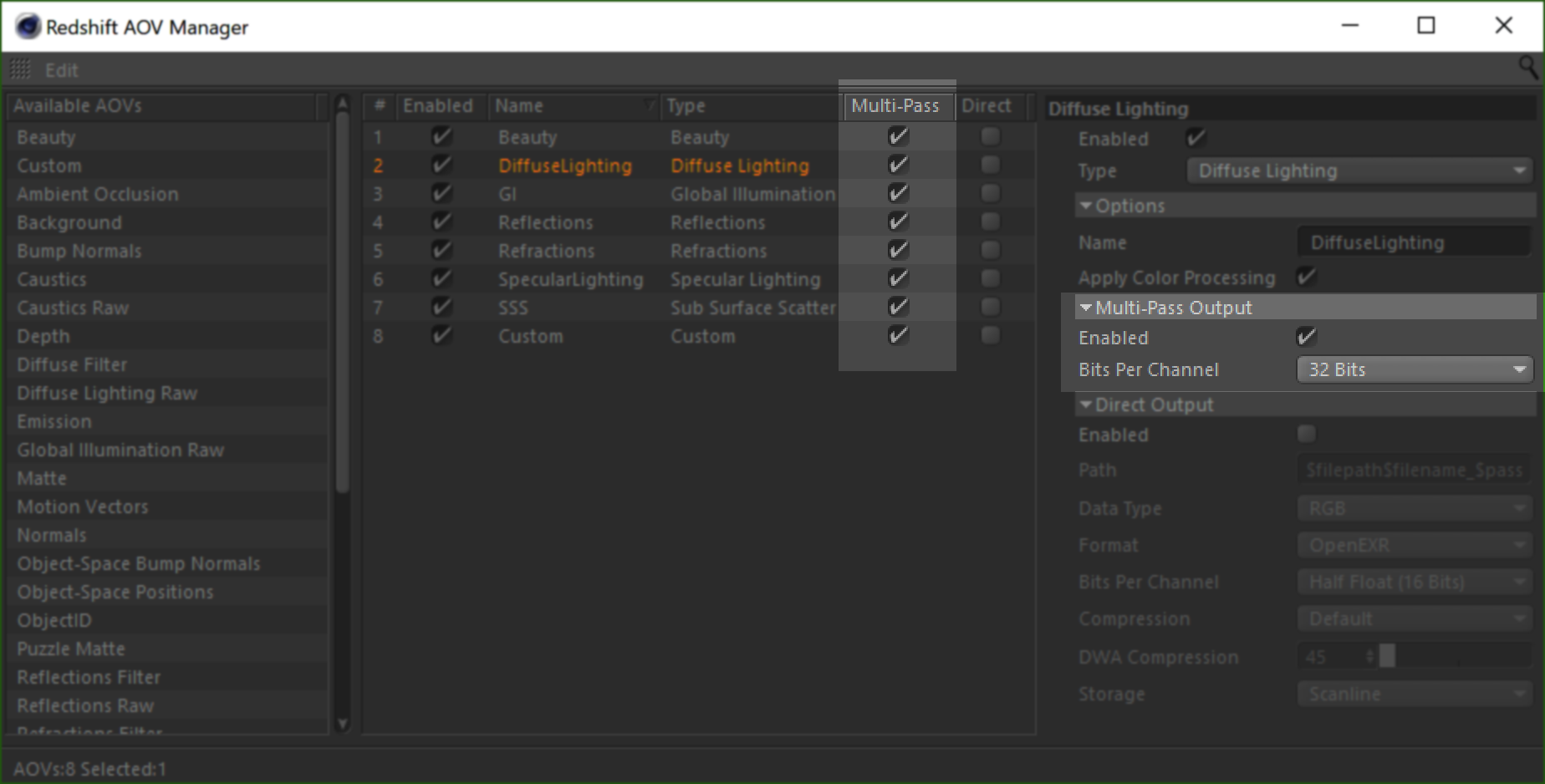The image size is (1545, 784).
Task: Collapse the Multi-Pass Output section
Action: (1086, 308)
